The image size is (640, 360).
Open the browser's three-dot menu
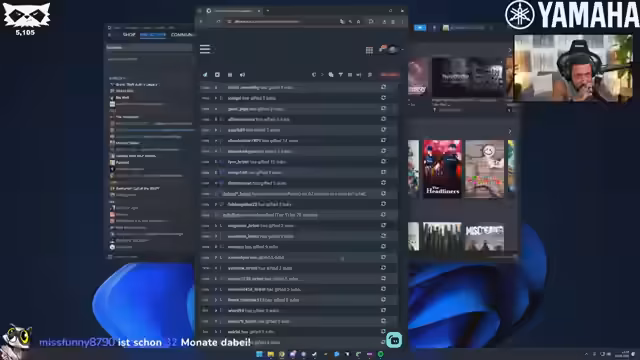[x=402, y=22]
